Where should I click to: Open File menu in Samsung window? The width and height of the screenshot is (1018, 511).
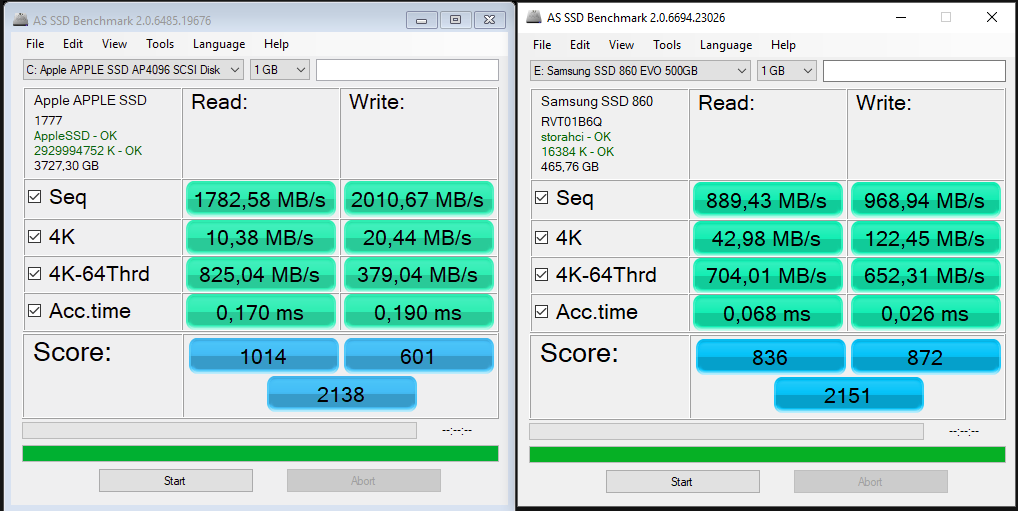tap(542, 45)
